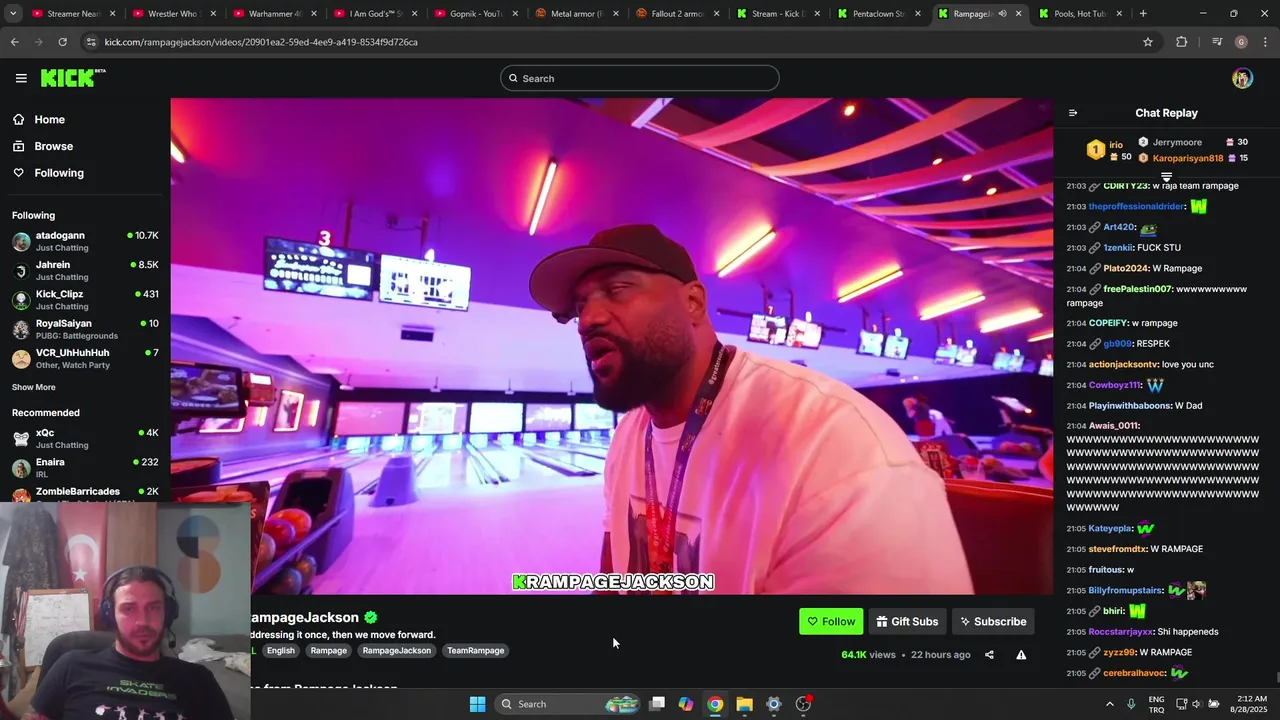Open the user profile avatar at top right
Viewport: 1280px width, 720px height.
(1242, 78)
